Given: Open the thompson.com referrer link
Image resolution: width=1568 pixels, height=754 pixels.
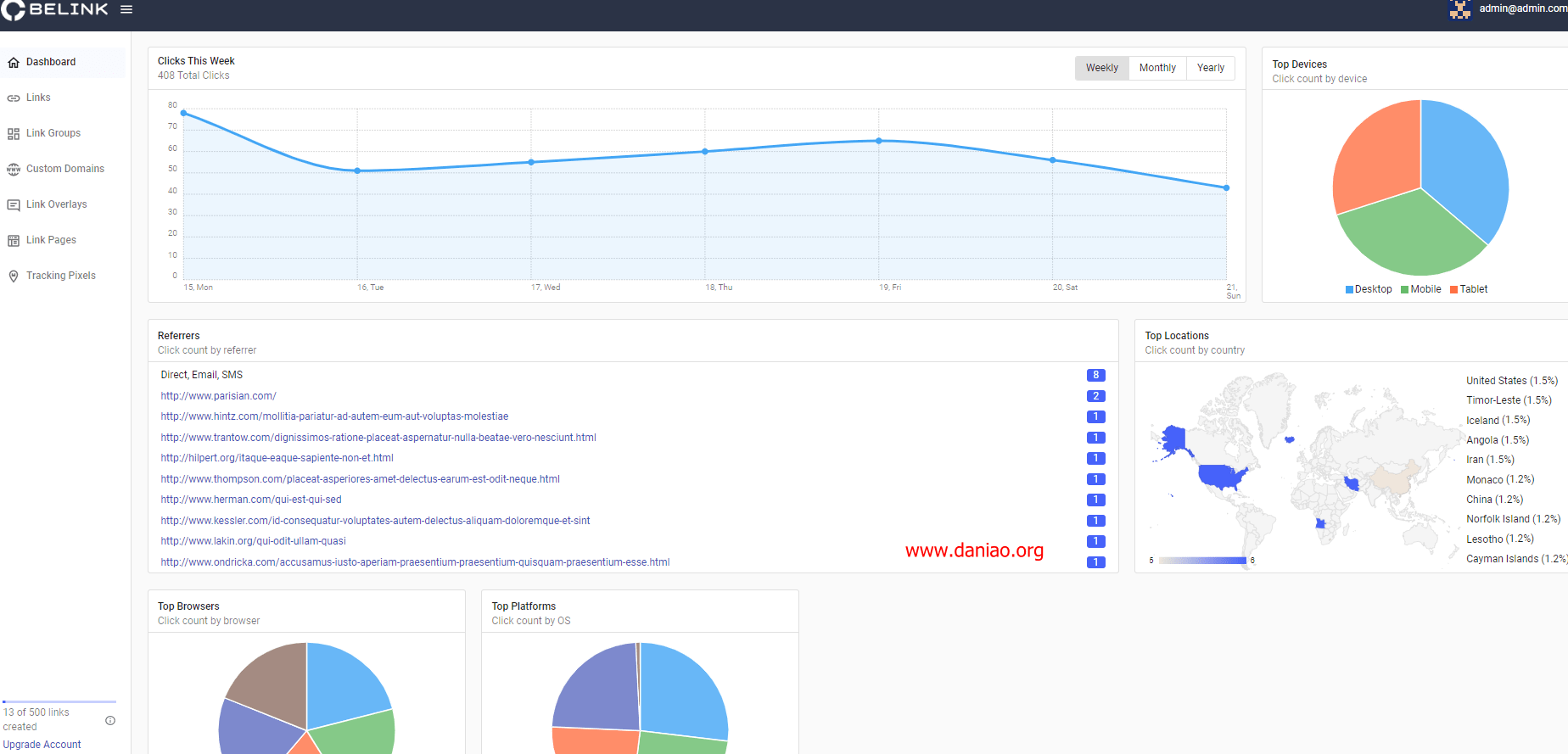Looking at the screenshot, I should (x=360, y=479).
